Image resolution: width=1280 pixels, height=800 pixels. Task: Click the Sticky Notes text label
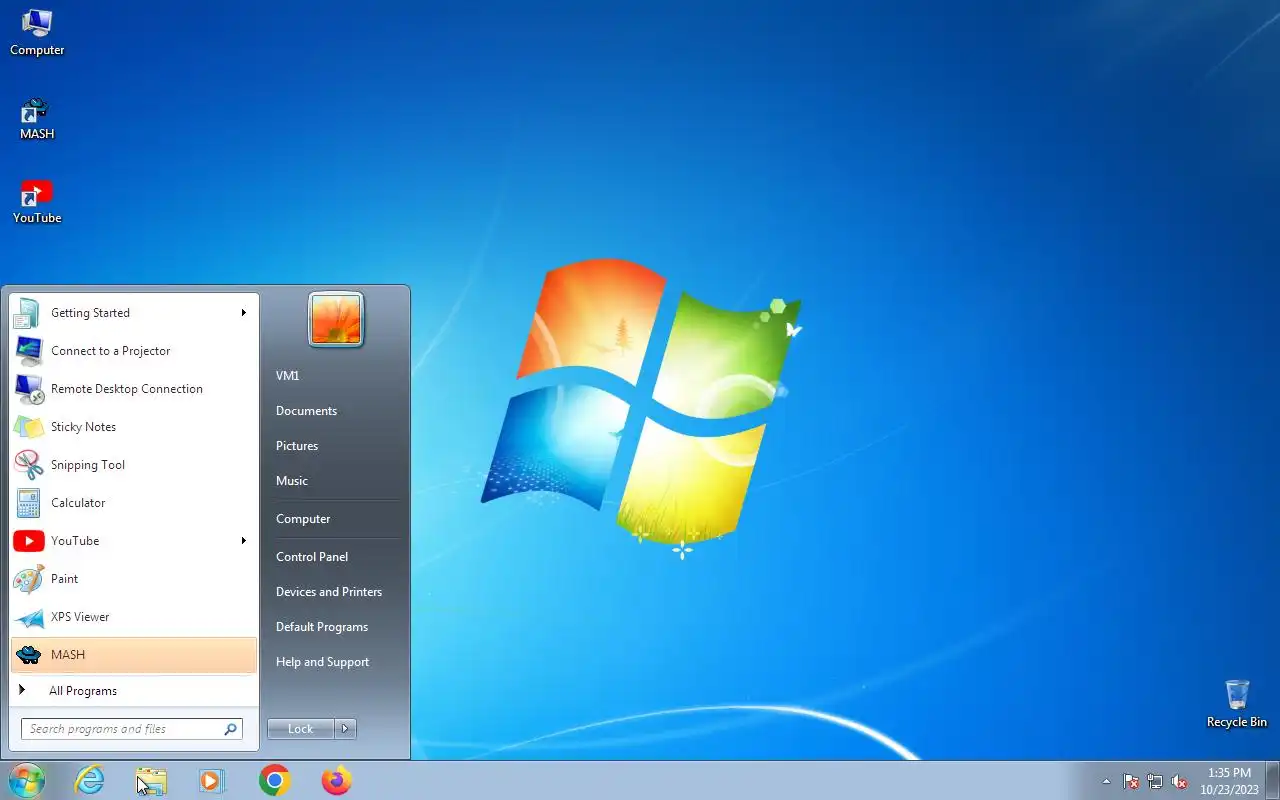pos(84,427)
